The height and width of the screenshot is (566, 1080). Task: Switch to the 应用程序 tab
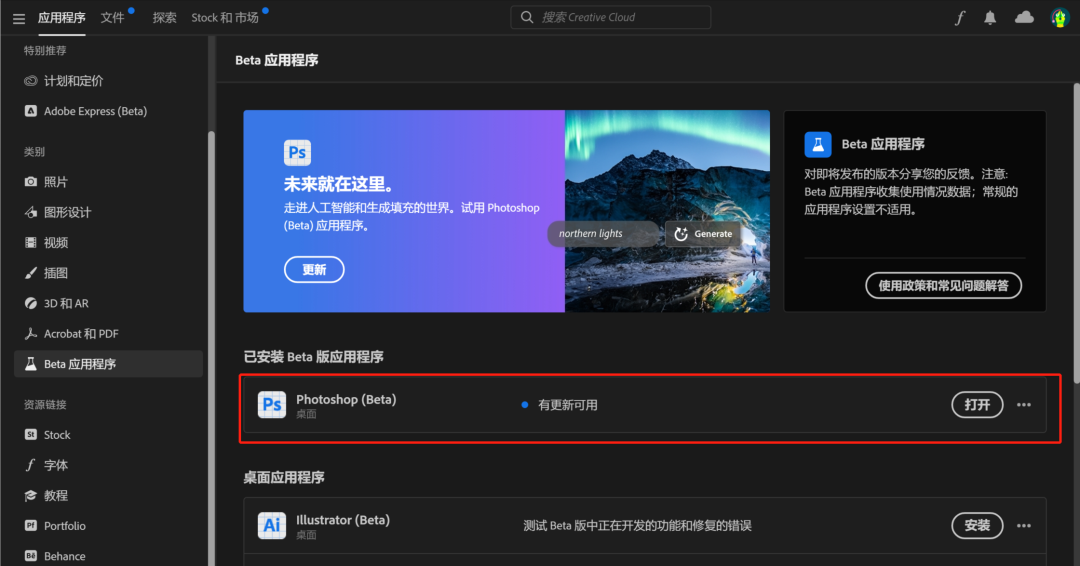click(61, 18)
